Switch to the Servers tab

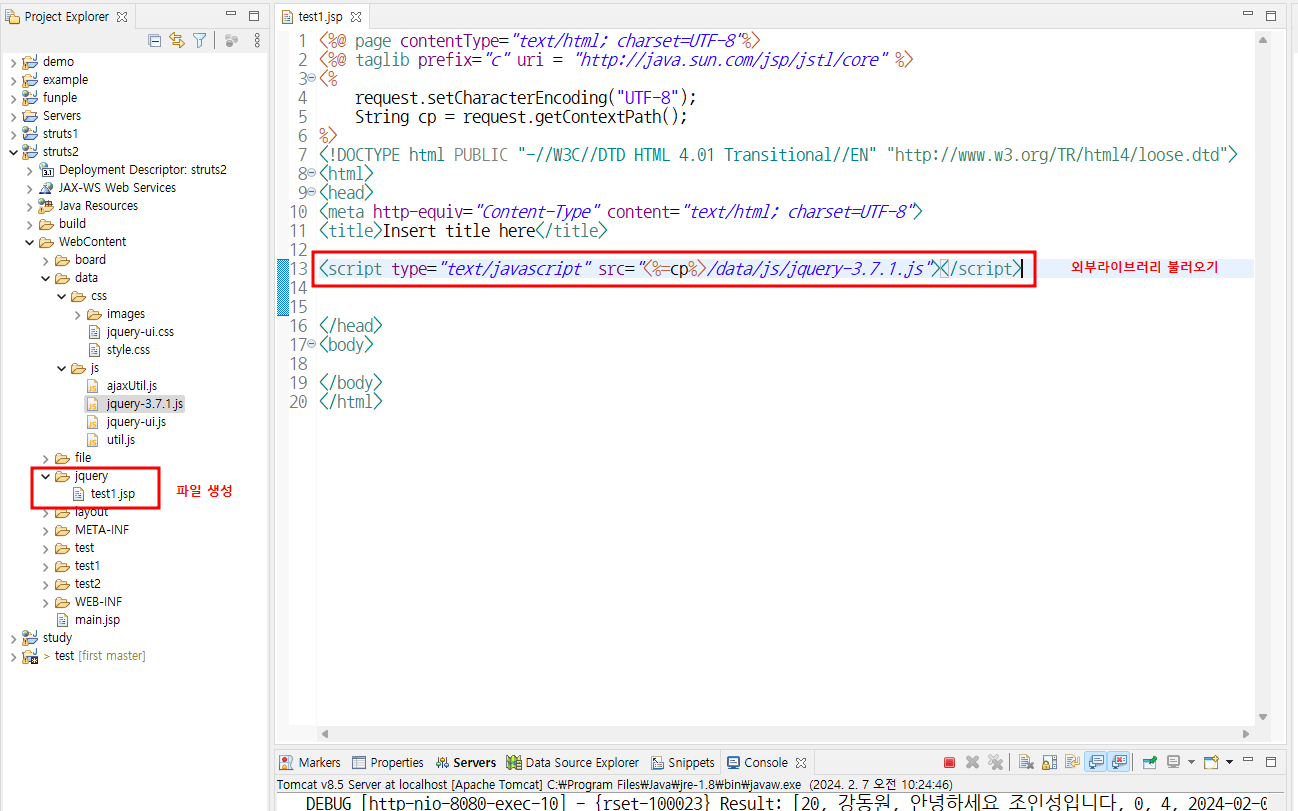tap(465, 762)
